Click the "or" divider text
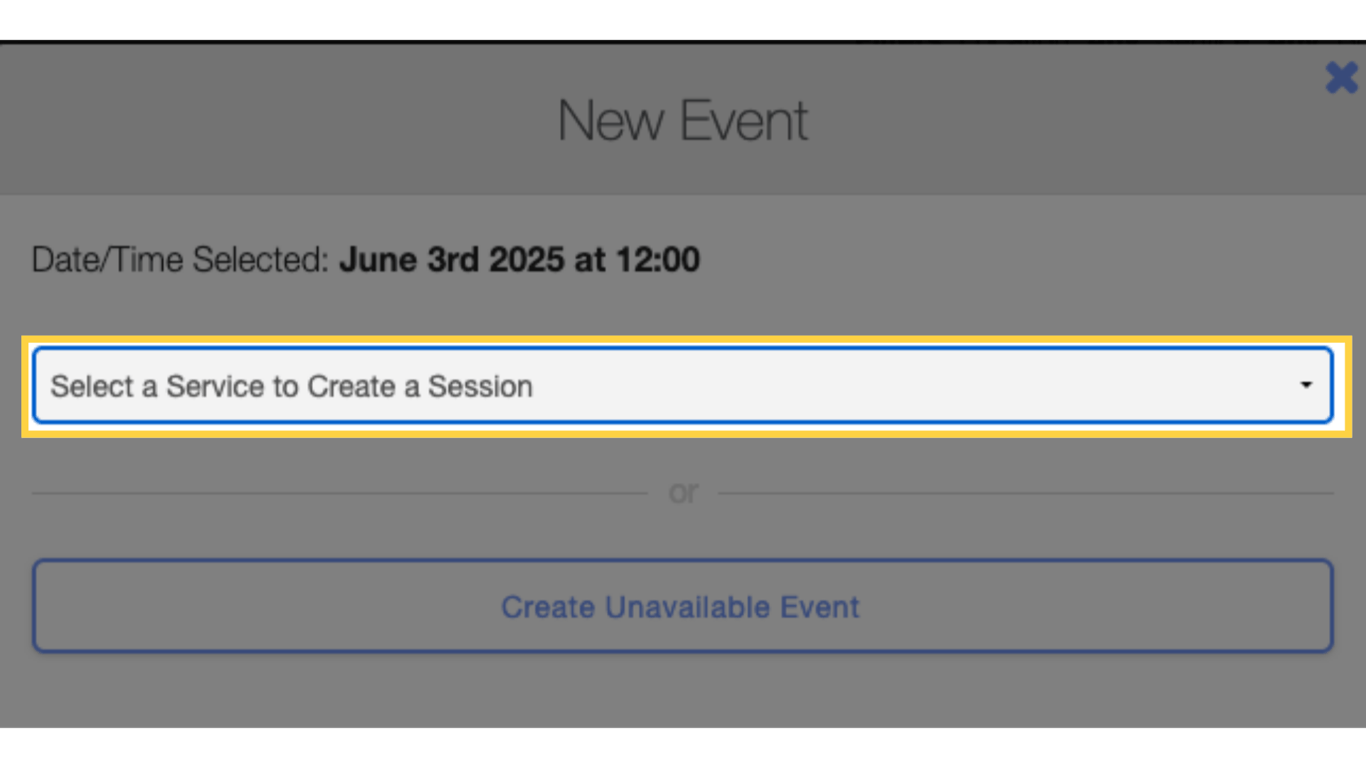This screenshot has height=768, width=1366. [683, 492]
